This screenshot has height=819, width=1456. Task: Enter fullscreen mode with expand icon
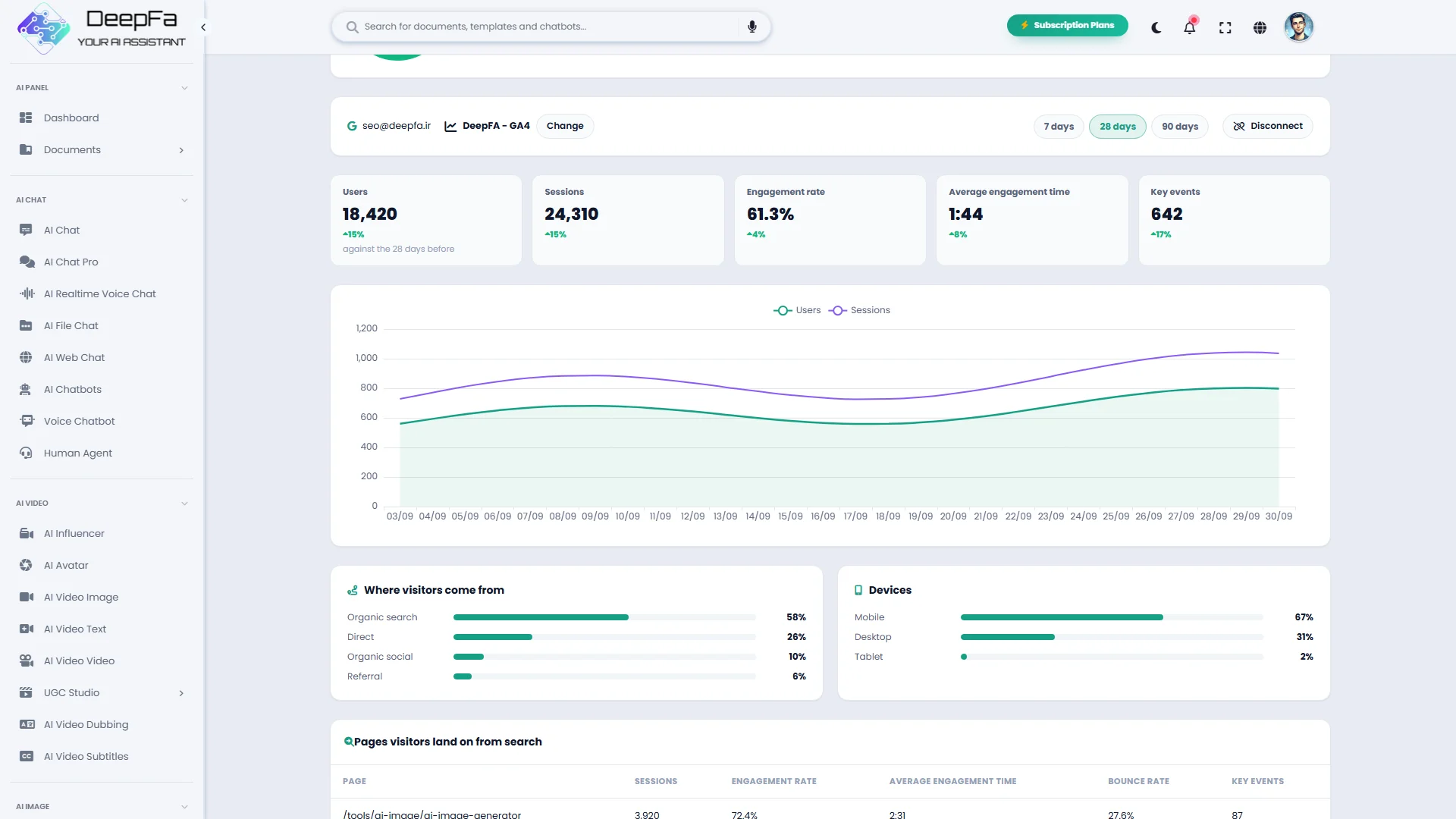[x=1225, y=28]
